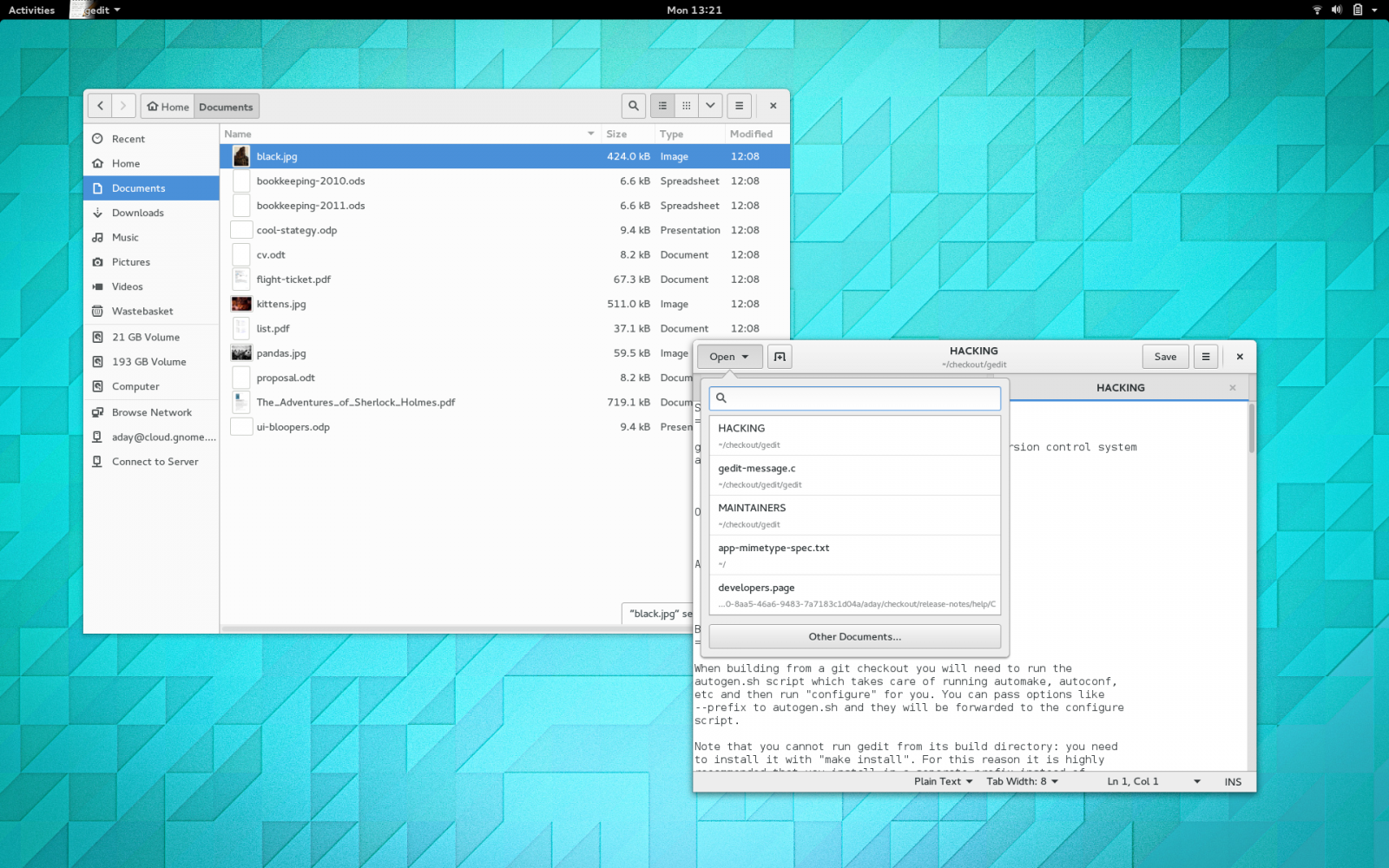Open the view options dropdown arrow

point(710,106)
